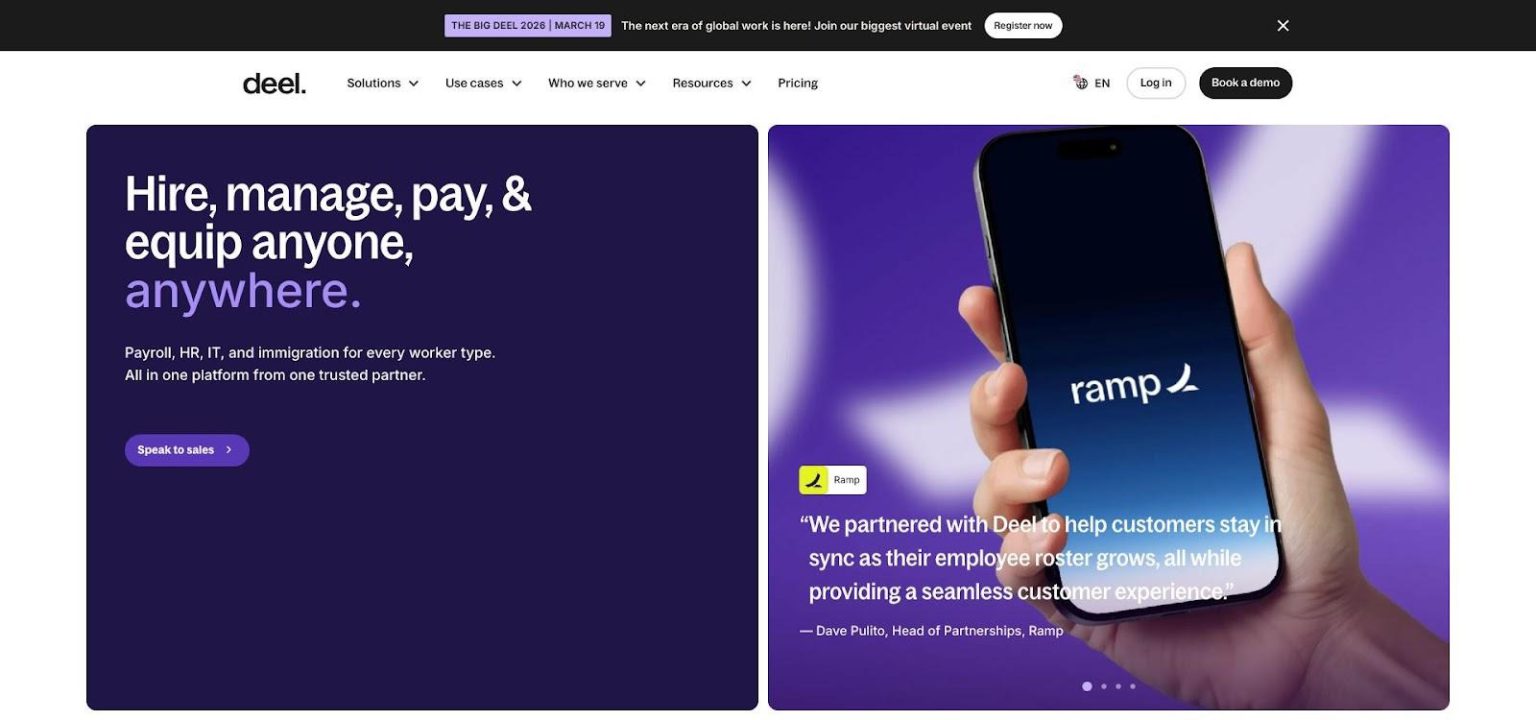Image resolution: width=1536 pixels, height=720 pixels.
Task: Select the second carousel dot
Action: click(1104, 686)
